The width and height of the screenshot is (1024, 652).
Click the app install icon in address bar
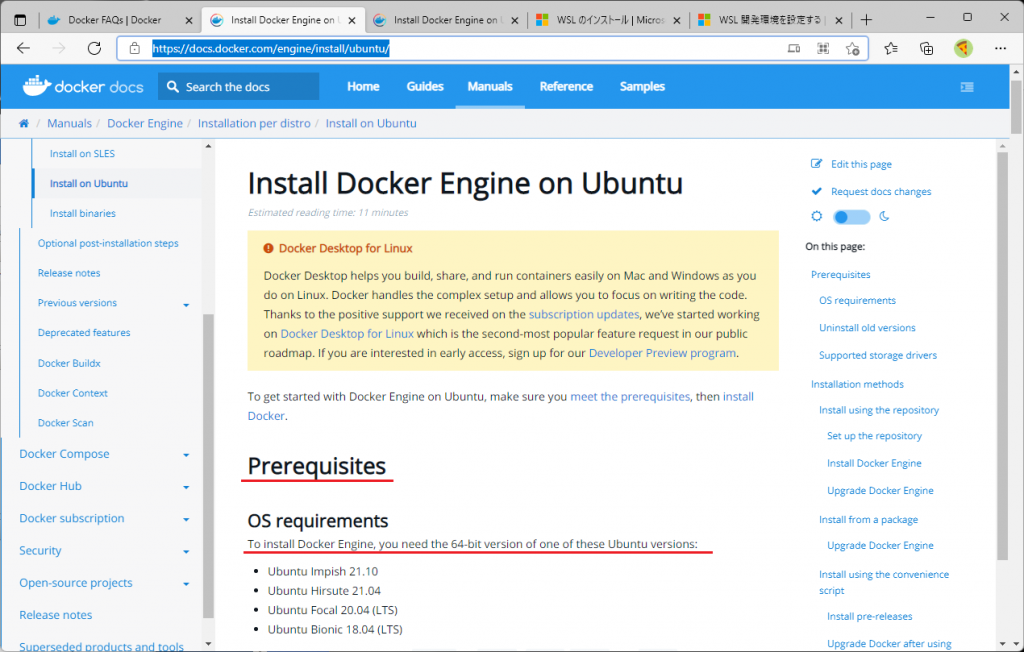click(793, 48)
